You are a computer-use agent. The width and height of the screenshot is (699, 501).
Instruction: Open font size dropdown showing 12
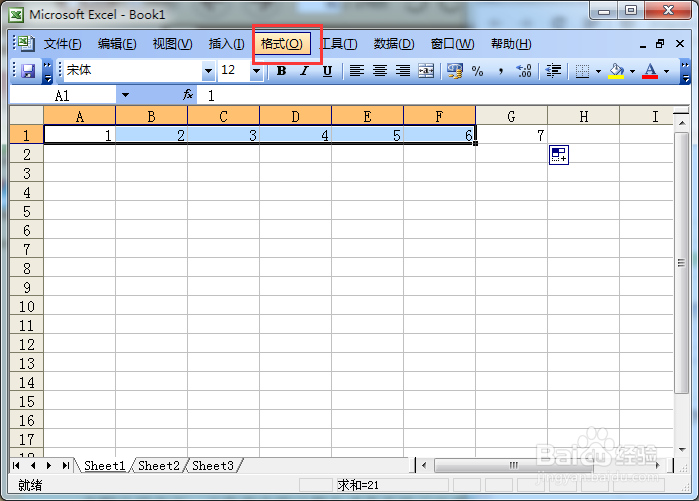[256, 71]
